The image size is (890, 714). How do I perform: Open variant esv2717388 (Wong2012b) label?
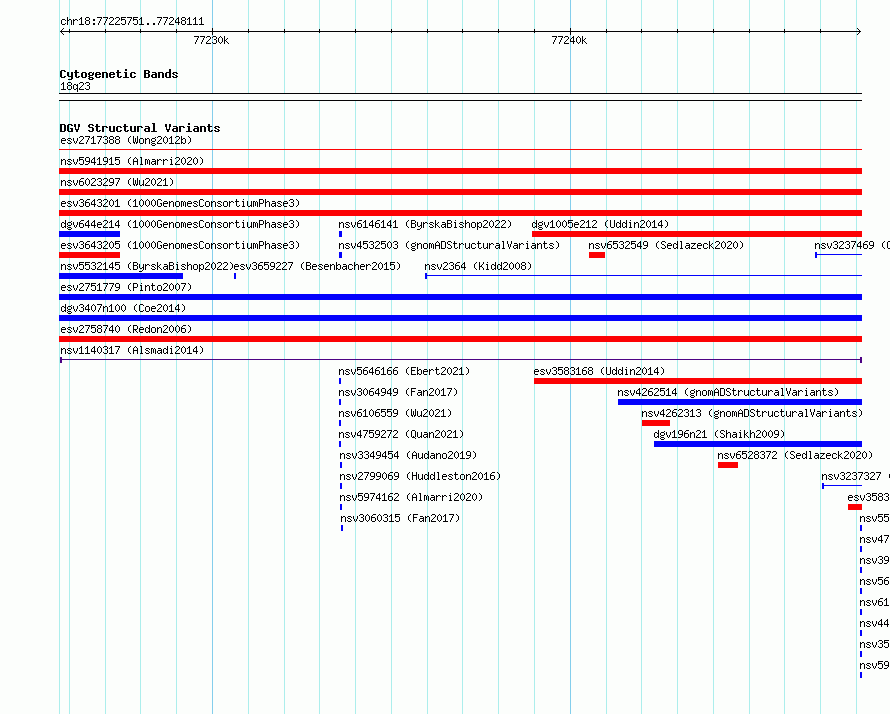point(126,140)
